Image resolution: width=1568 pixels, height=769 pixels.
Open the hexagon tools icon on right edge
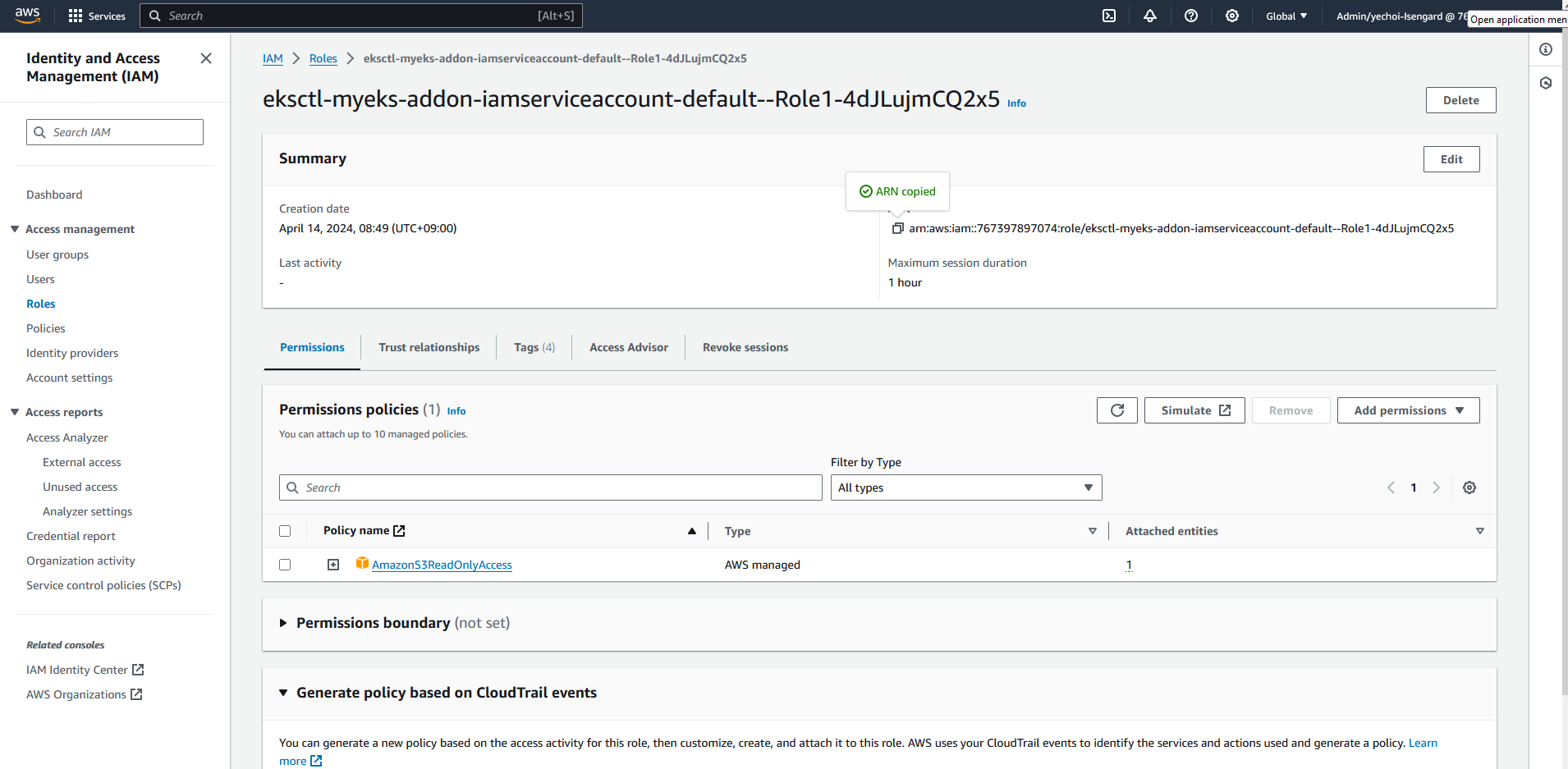click(1546, 83)
